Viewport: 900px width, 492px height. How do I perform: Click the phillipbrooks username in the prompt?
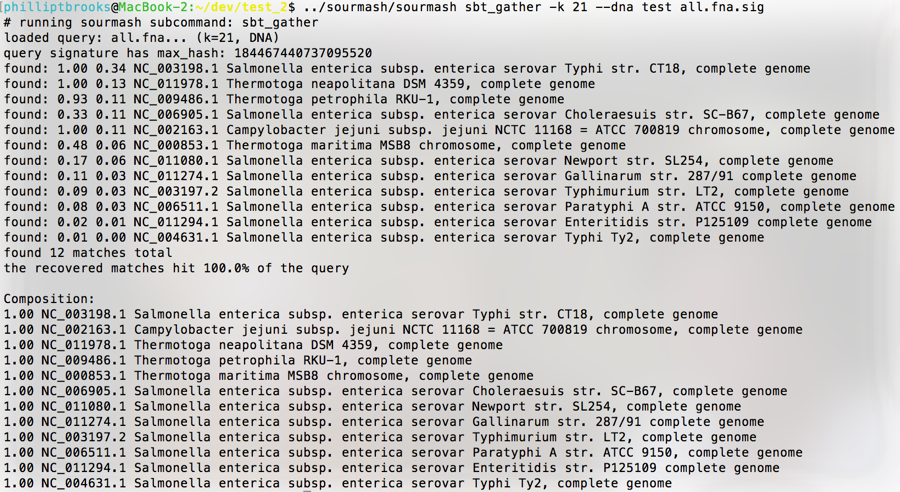[57, 7]
